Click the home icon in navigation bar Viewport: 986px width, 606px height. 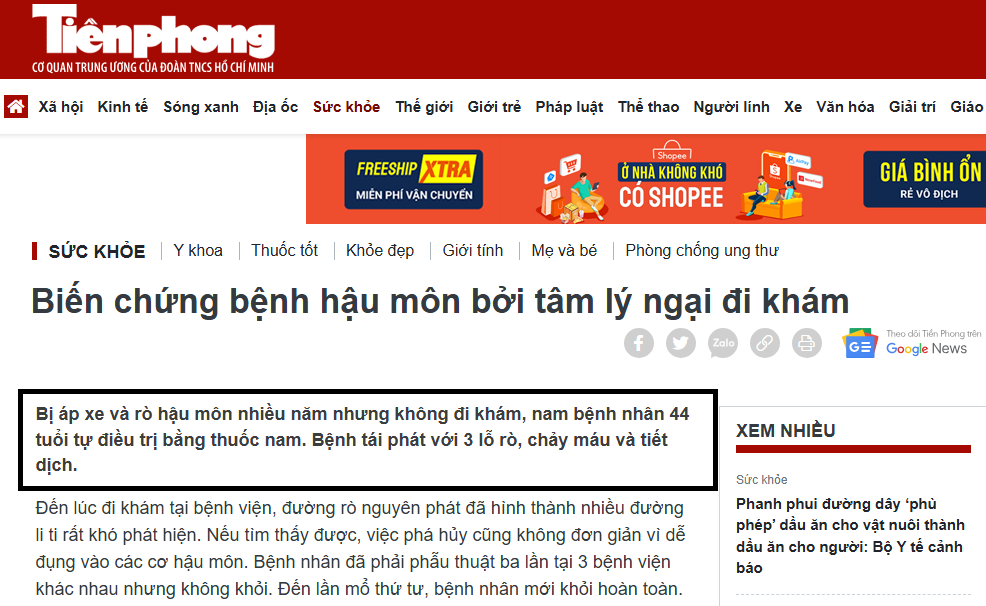(16, 106)
